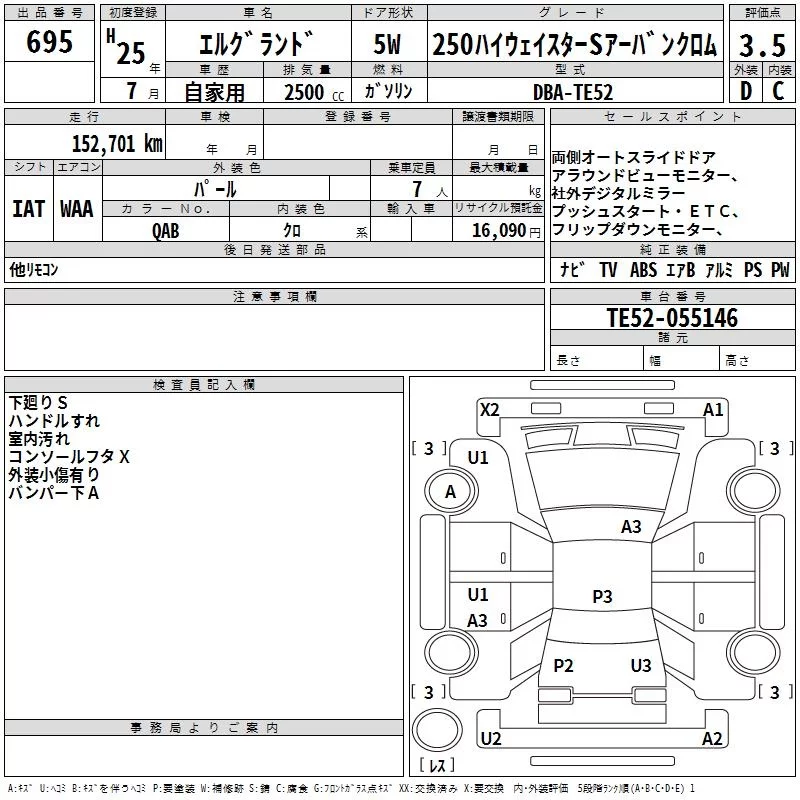
Task: Click the inspector note 下廻りS
Action: [38, 403]
